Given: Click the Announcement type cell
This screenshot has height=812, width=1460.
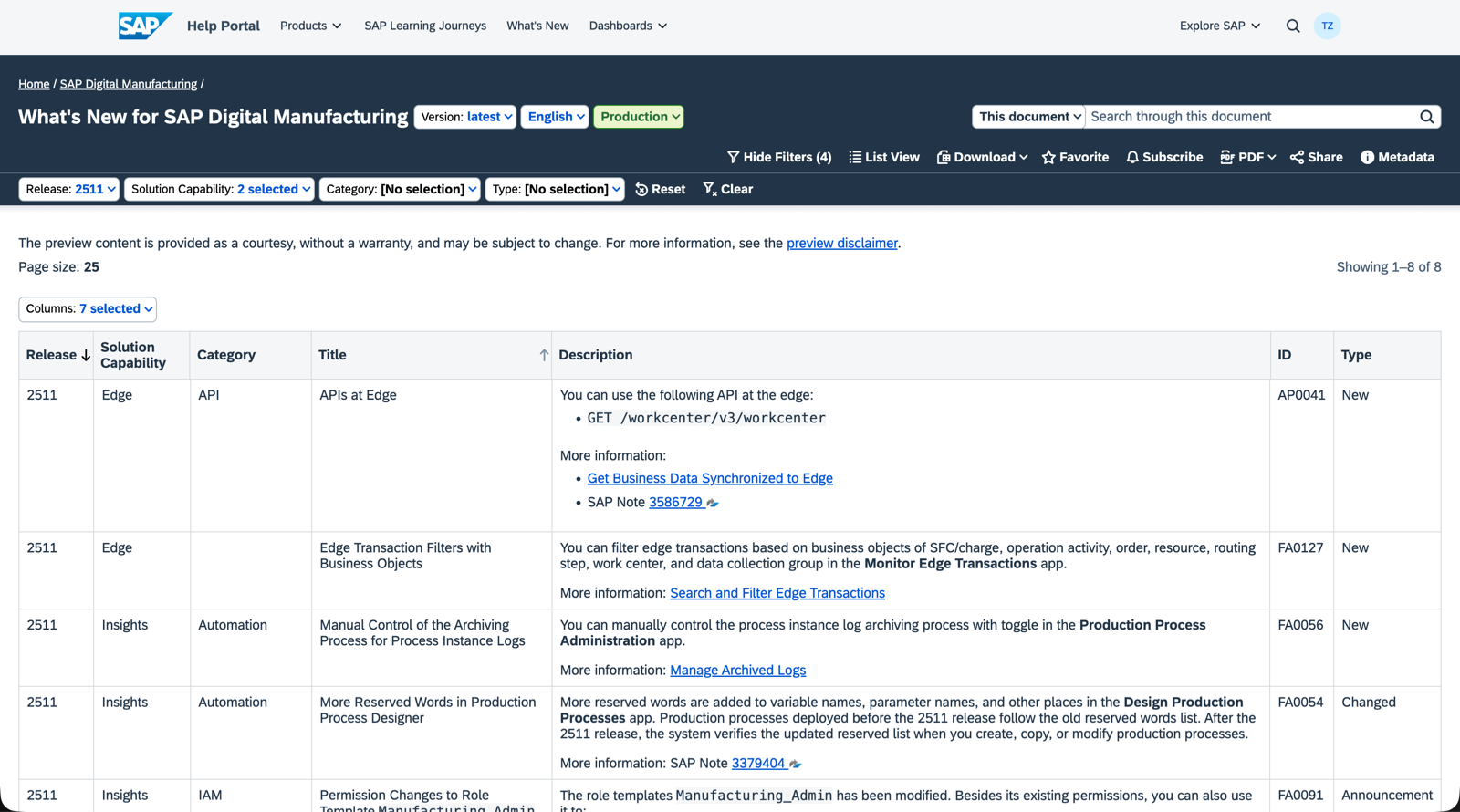Looking at the screenshot, I should [x=1387, y=796].
